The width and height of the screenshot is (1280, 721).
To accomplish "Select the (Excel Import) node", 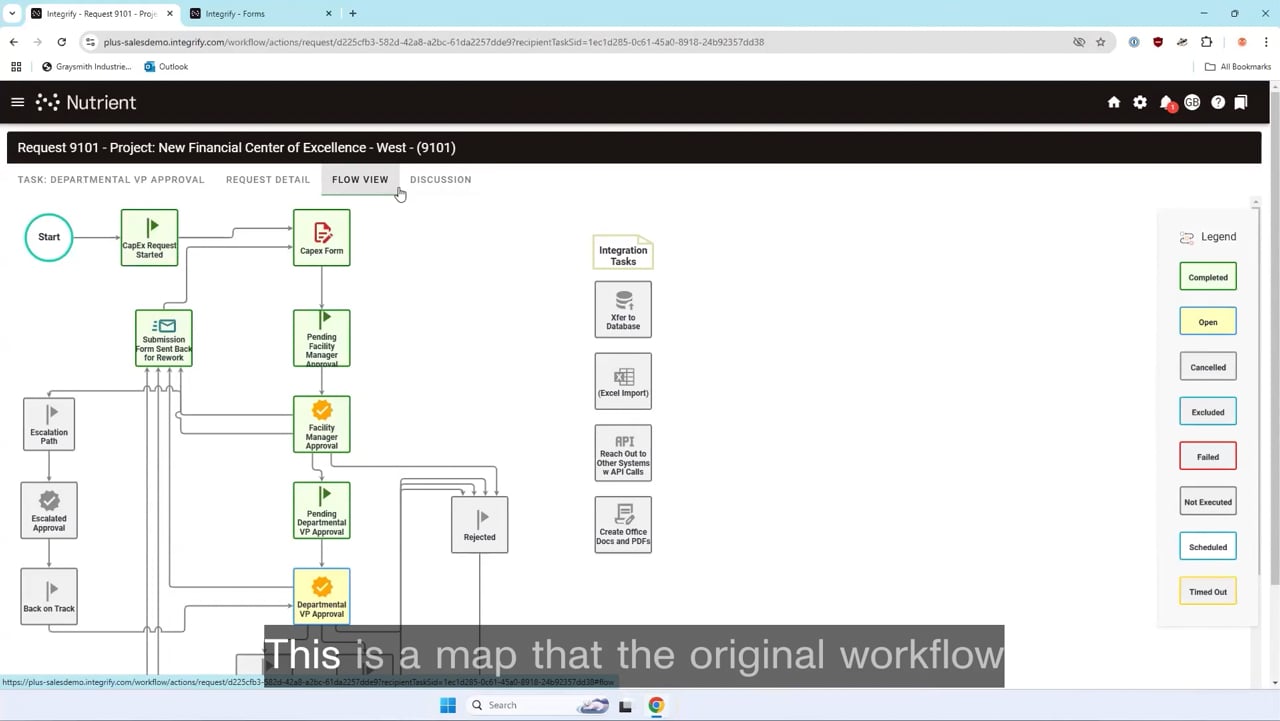I will point(623,381).
